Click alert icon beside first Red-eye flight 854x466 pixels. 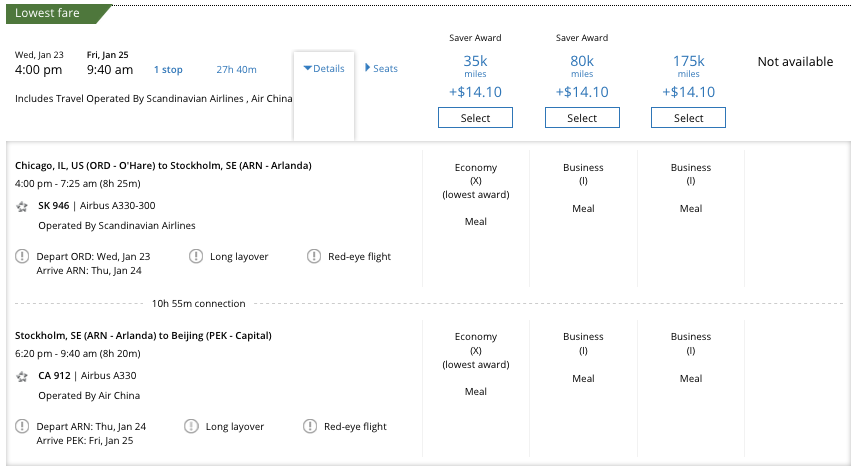pos(314,257)
